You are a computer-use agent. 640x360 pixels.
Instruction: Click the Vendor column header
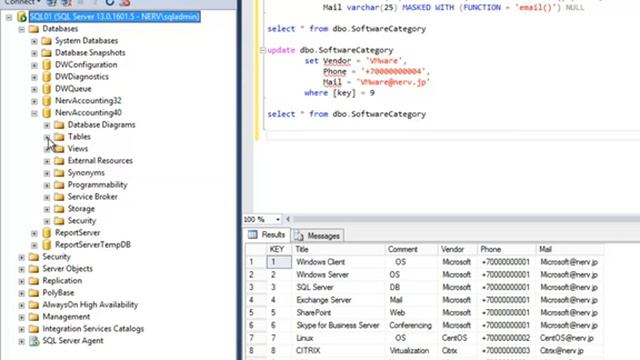click(457, 249)
